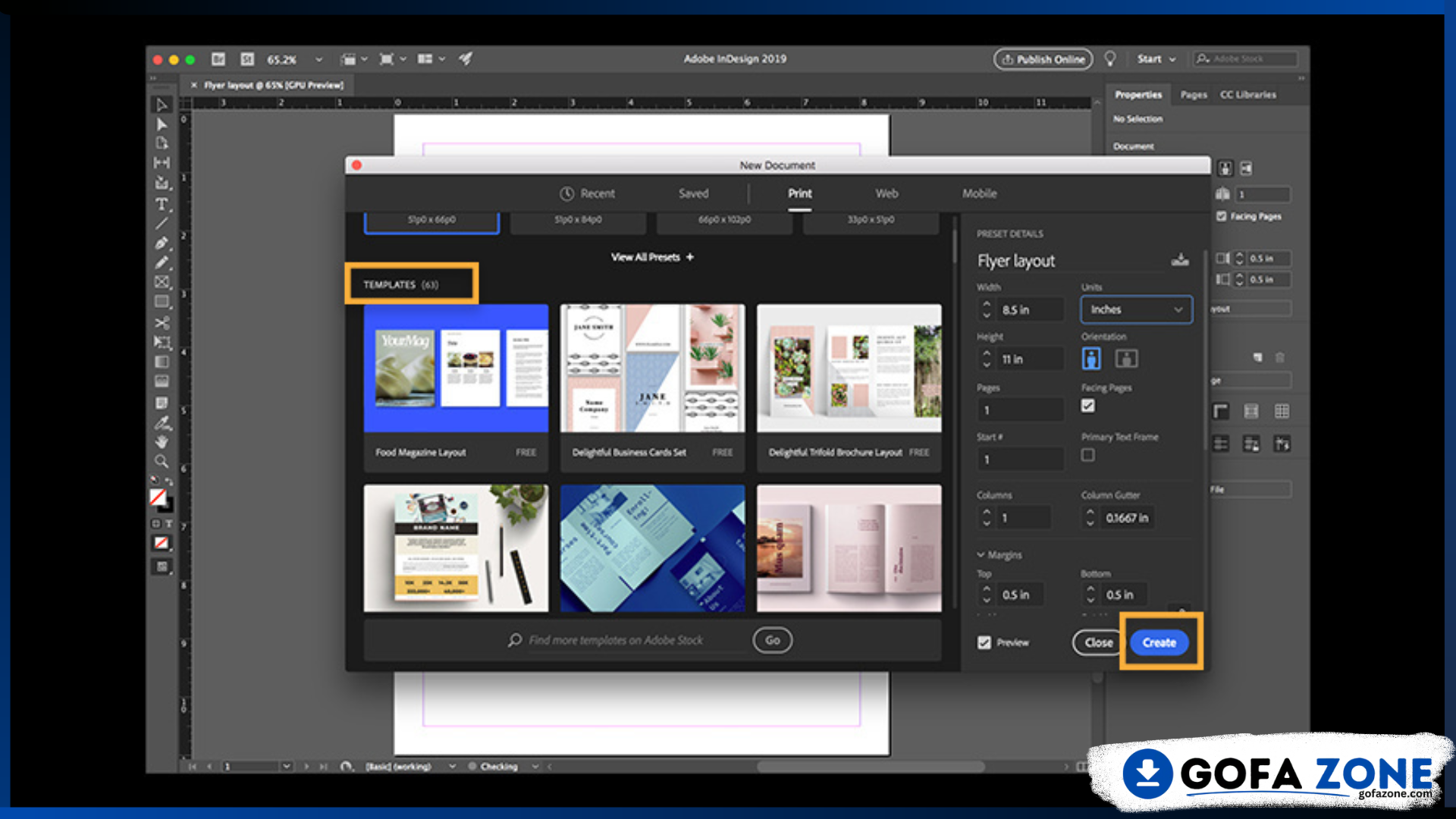Select the Rectangle Frame tool

click(x=162, y=282)
